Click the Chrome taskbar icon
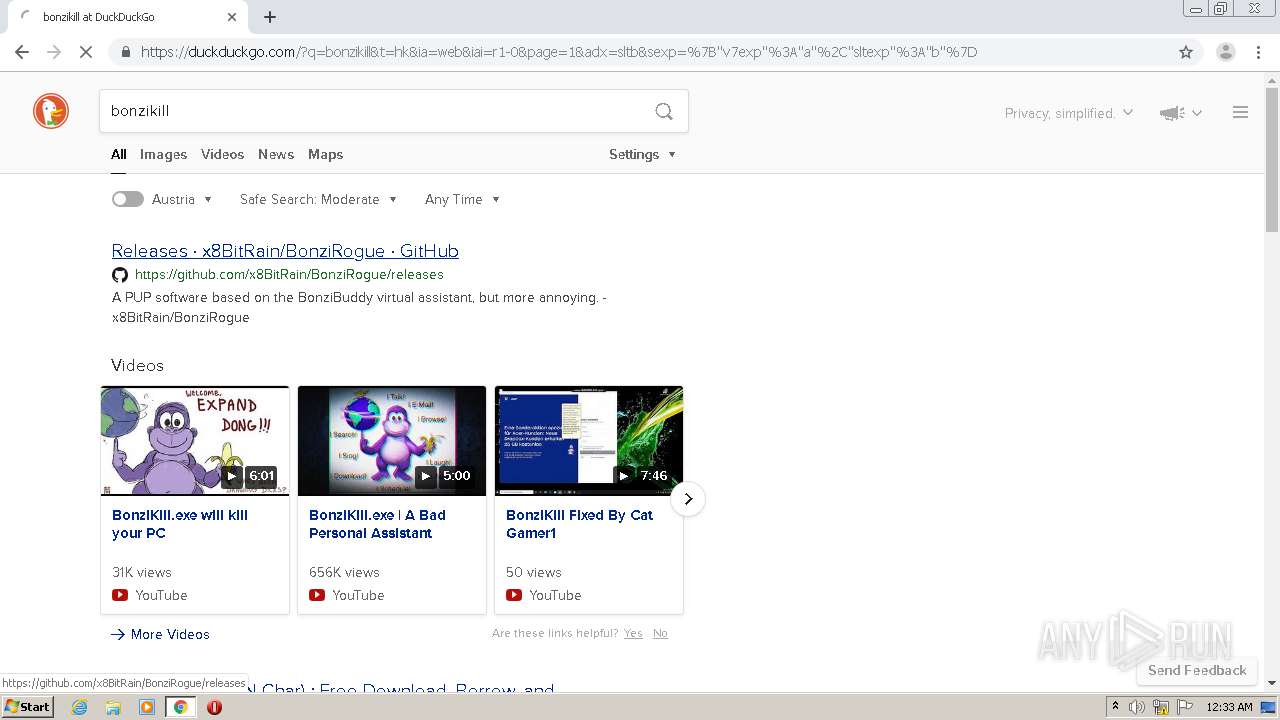The height and width of the screenshot is (720, 1280). [x=181, y=707]
